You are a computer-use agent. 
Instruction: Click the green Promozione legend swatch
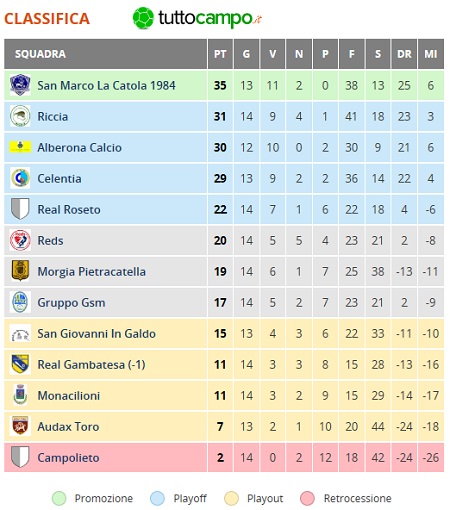59,499
